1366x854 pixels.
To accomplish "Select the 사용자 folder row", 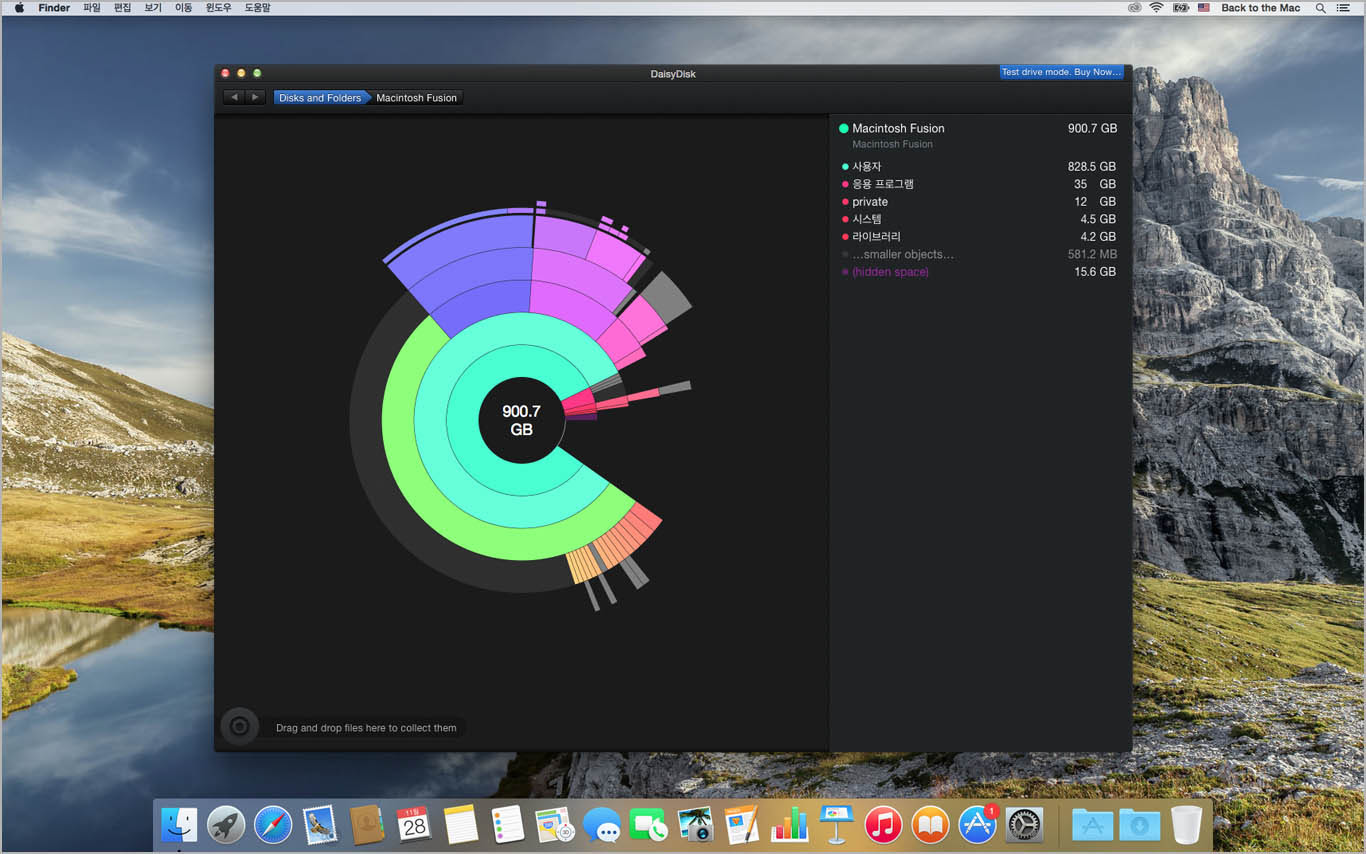I will pyautogui.click(x=979, y=167).
